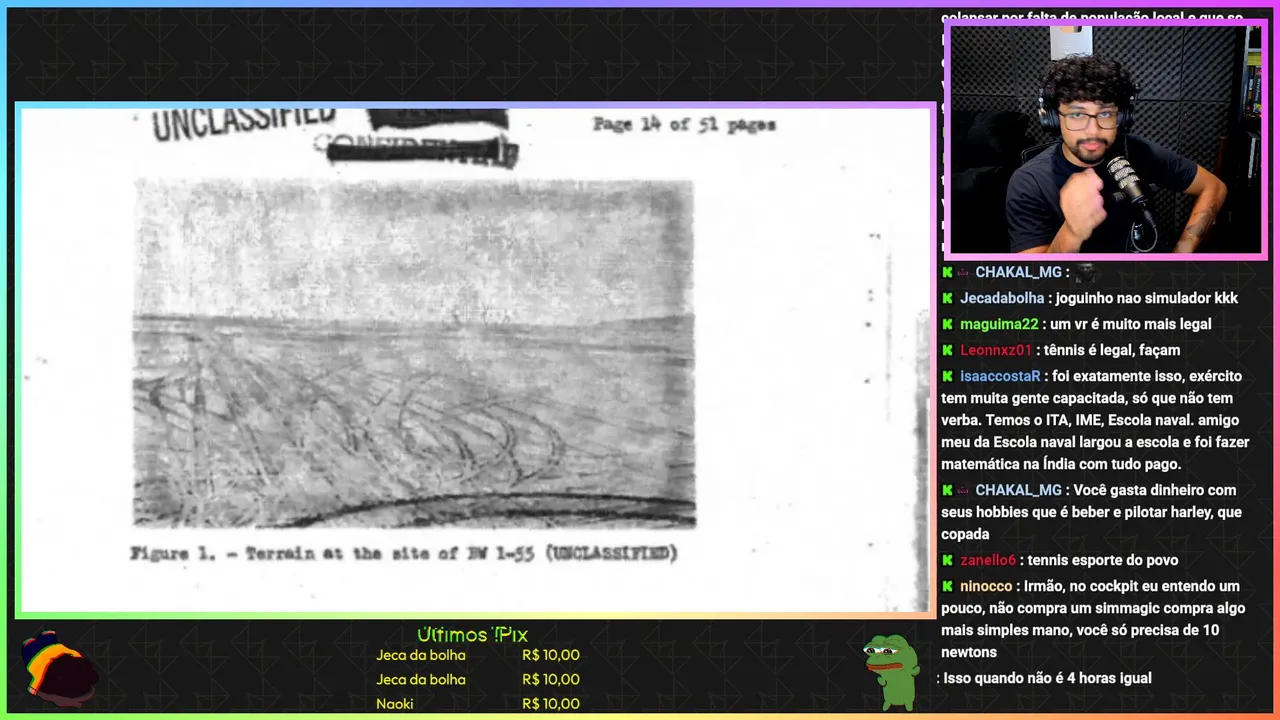
Task: Click the "Últimos !Pix" heading
Action: (472, 635)
